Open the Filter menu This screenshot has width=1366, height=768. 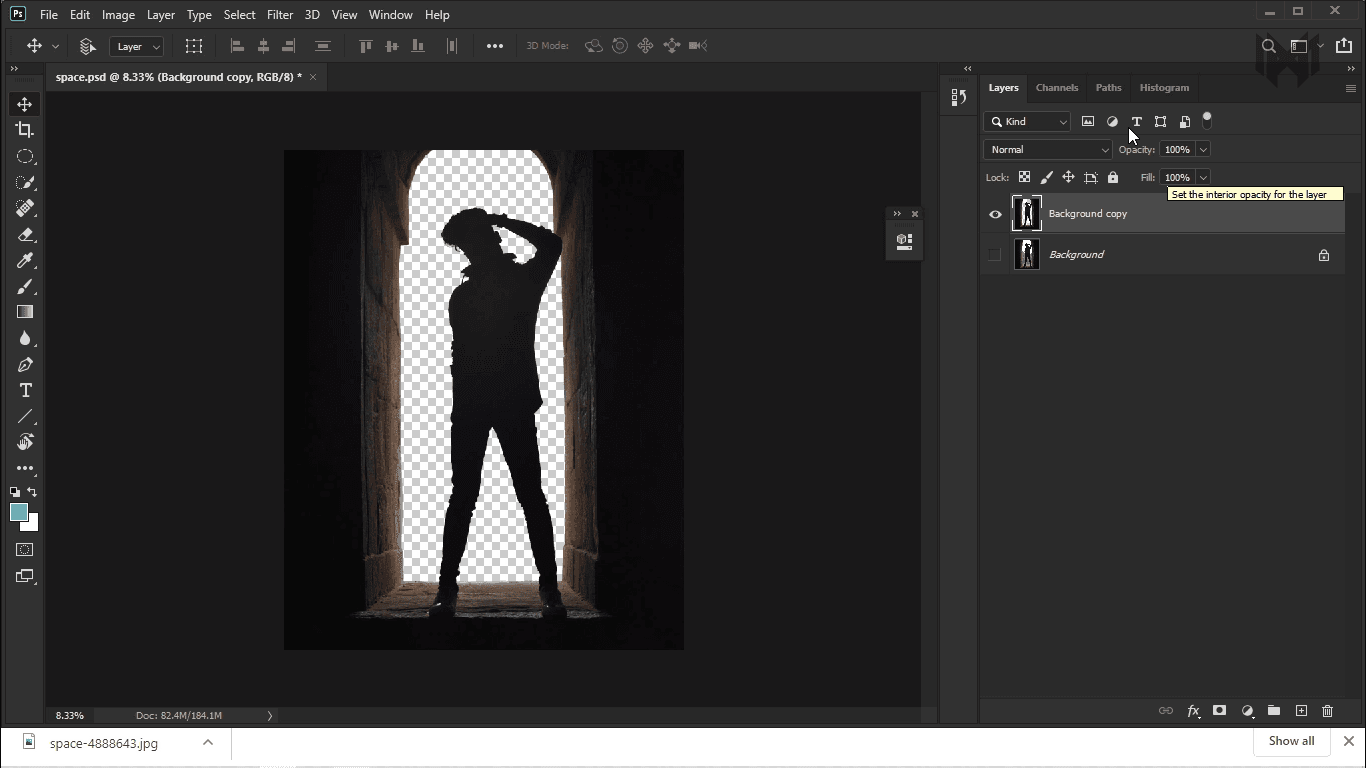click(280, 15)
